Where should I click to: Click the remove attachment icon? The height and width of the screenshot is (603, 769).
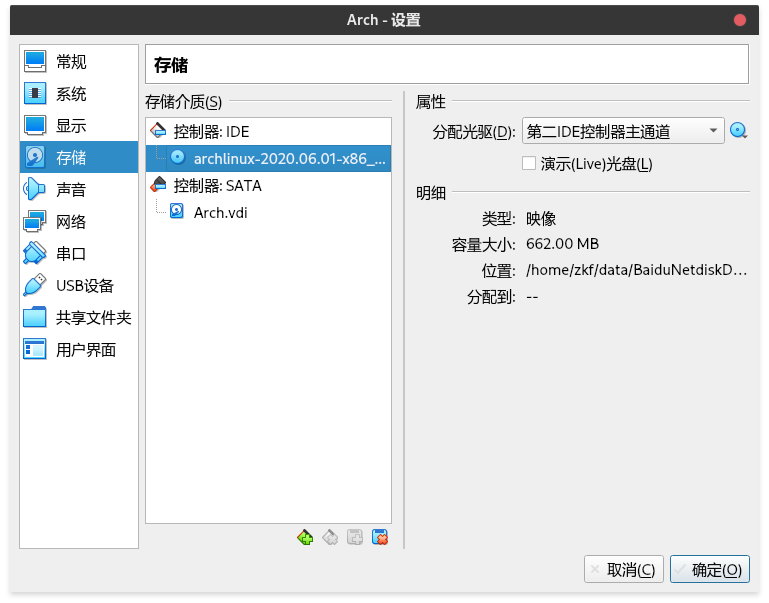click(x=380, y=538)
